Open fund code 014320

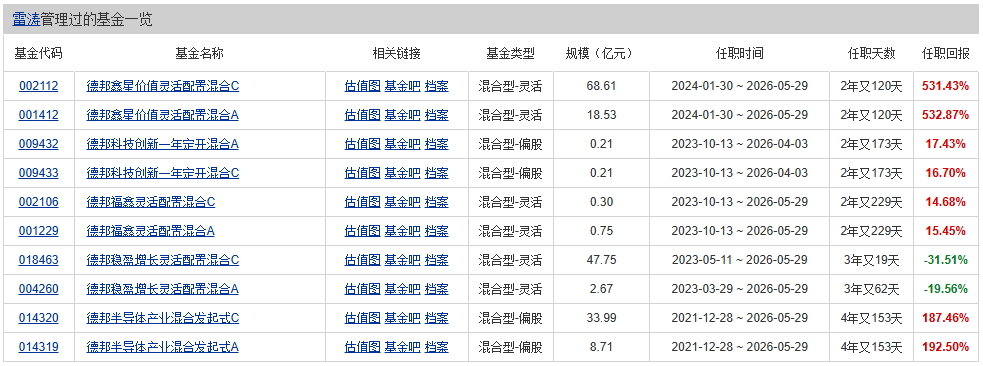[38, 318]
